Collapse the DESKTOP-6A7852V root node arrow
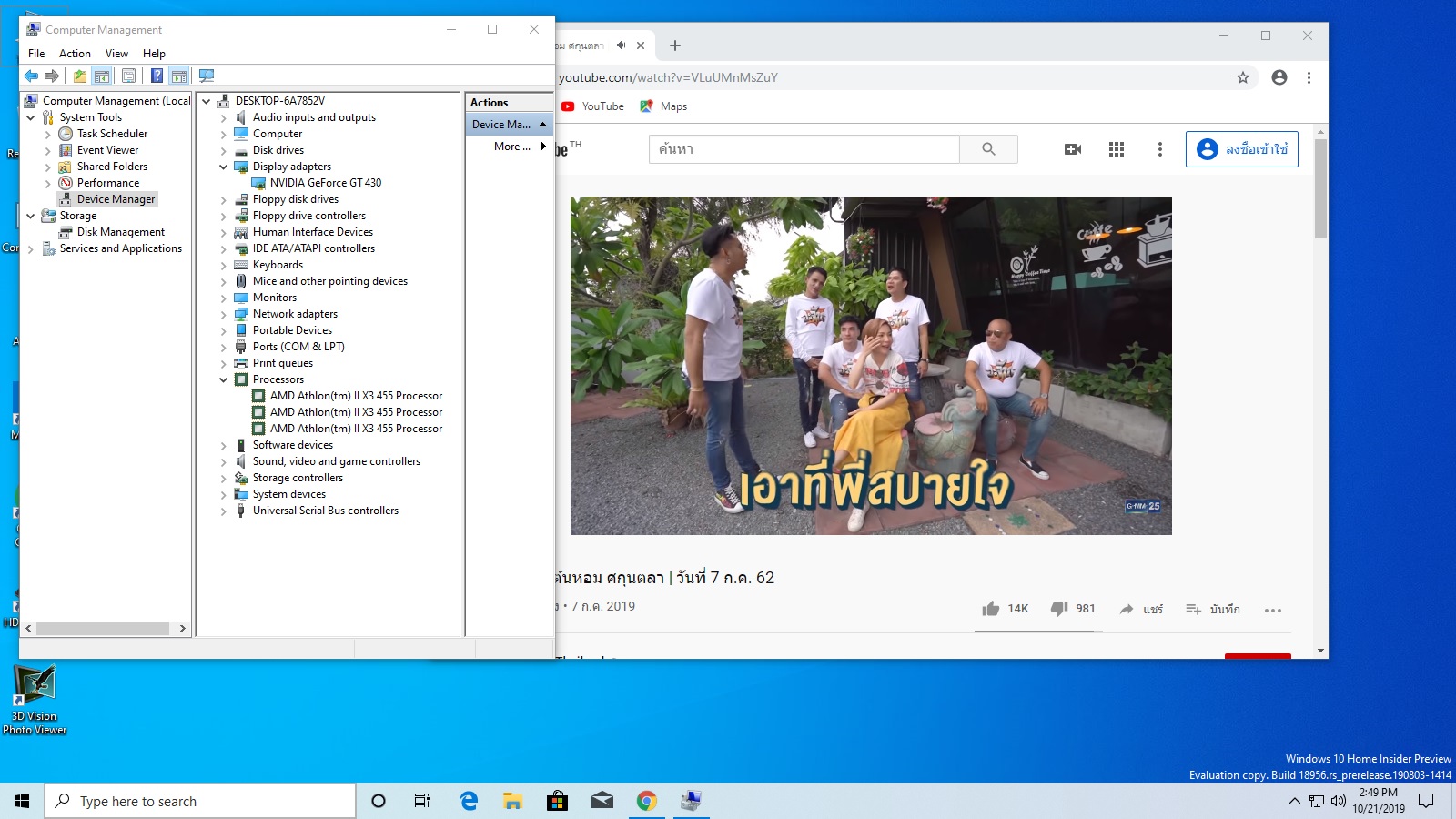 [x=207, y=101]
